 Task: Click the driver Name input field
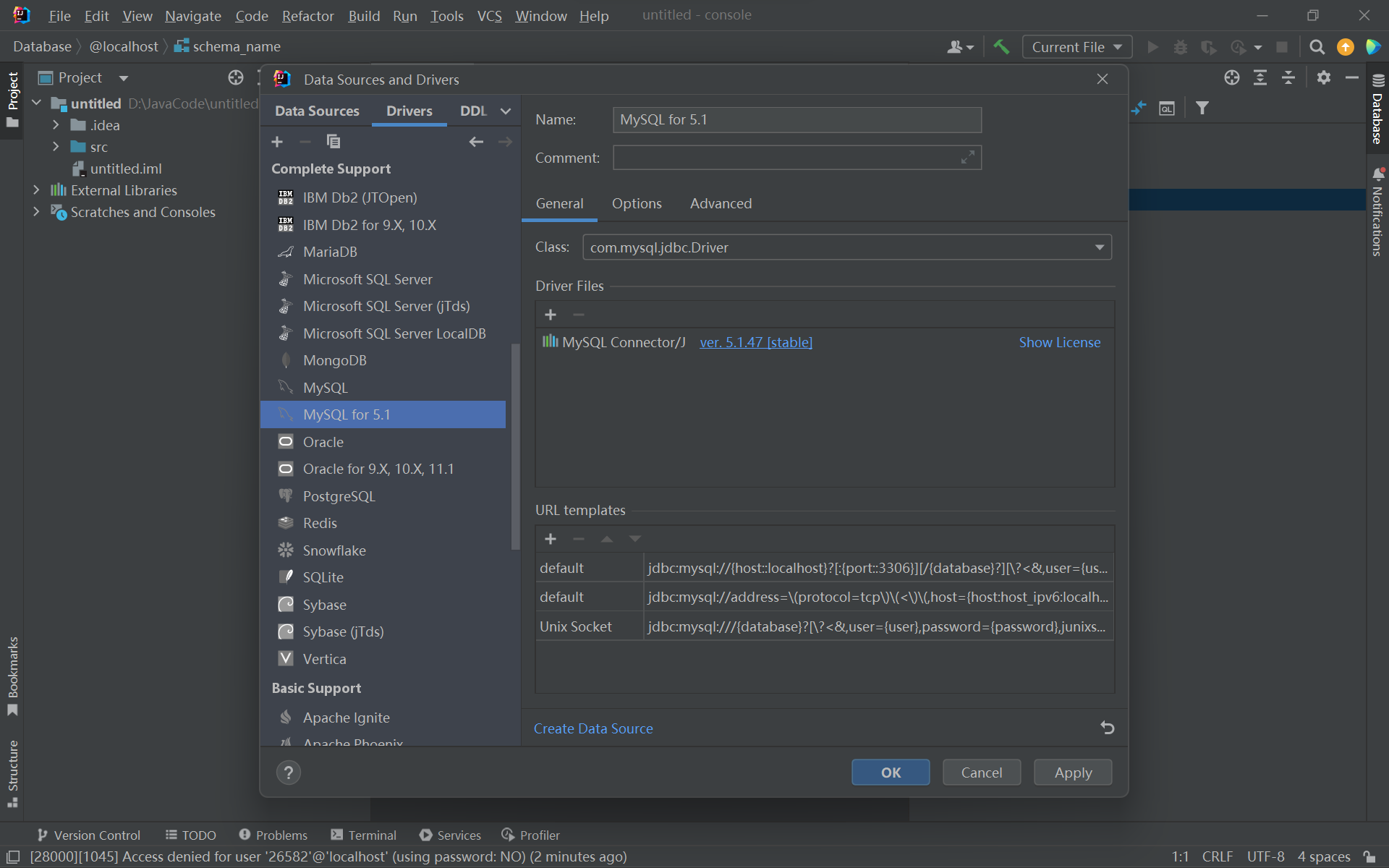click(796, 119)
